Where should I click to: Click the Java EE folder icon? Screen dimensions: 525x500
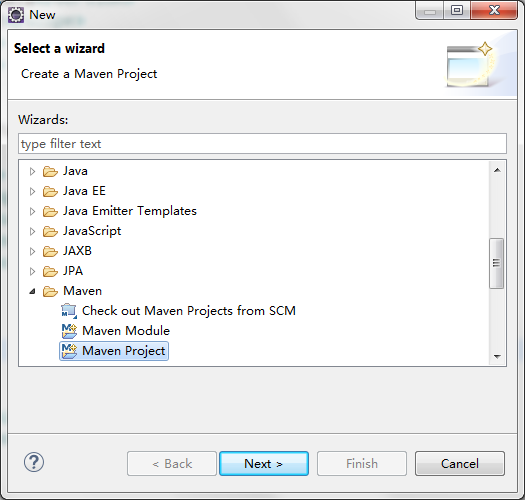(x=50, y=191)
